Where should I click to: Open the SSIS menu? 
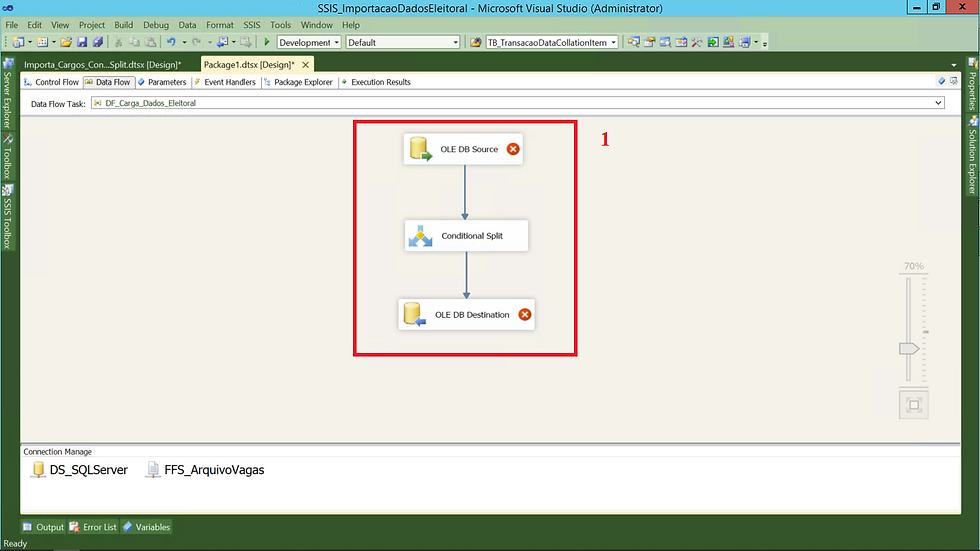pos(252,25)
